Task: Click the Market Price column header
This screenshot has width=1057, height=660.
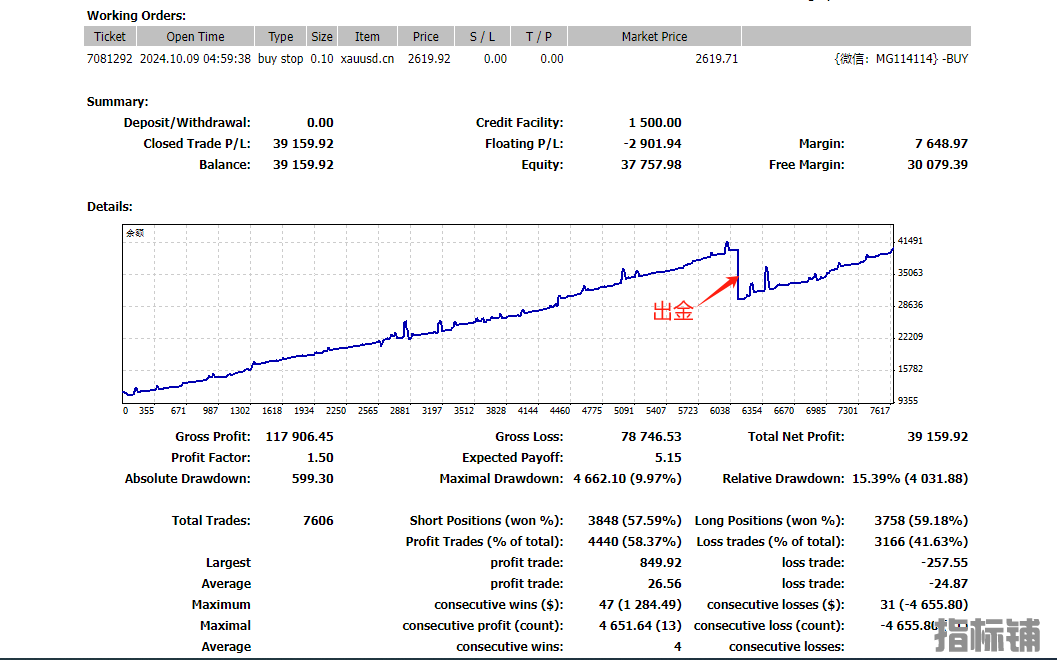Action: (x=654, y=37)
